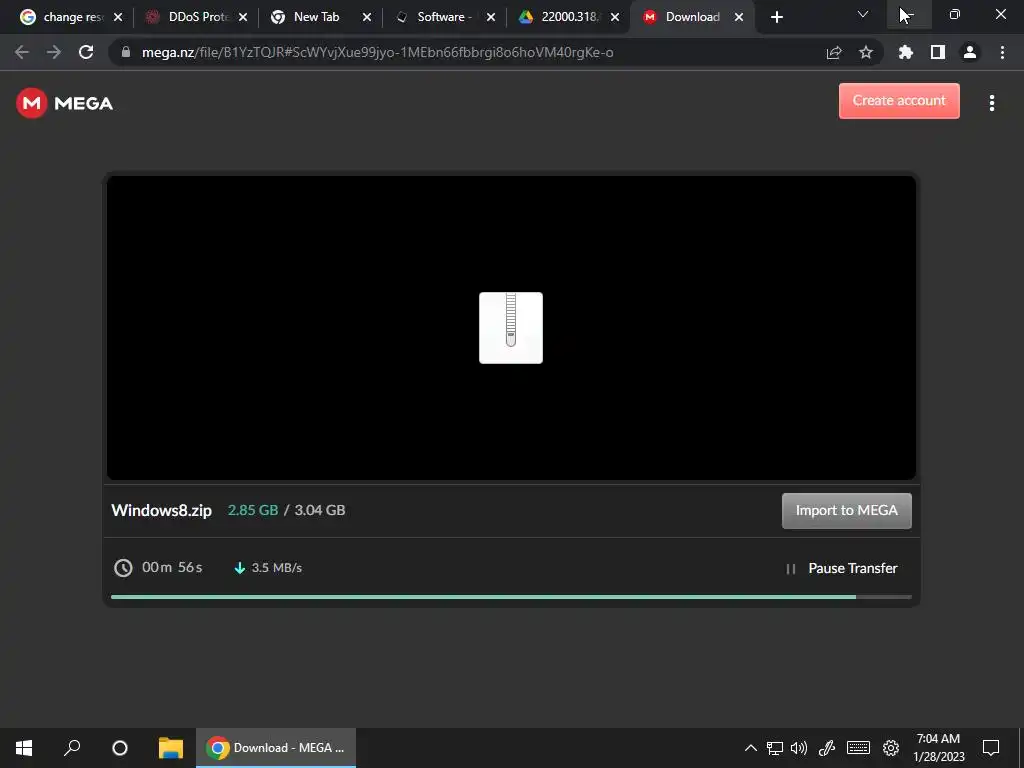Click the download progress bar
Screen dimensions: 1024x768
click(x=511, y=597)
